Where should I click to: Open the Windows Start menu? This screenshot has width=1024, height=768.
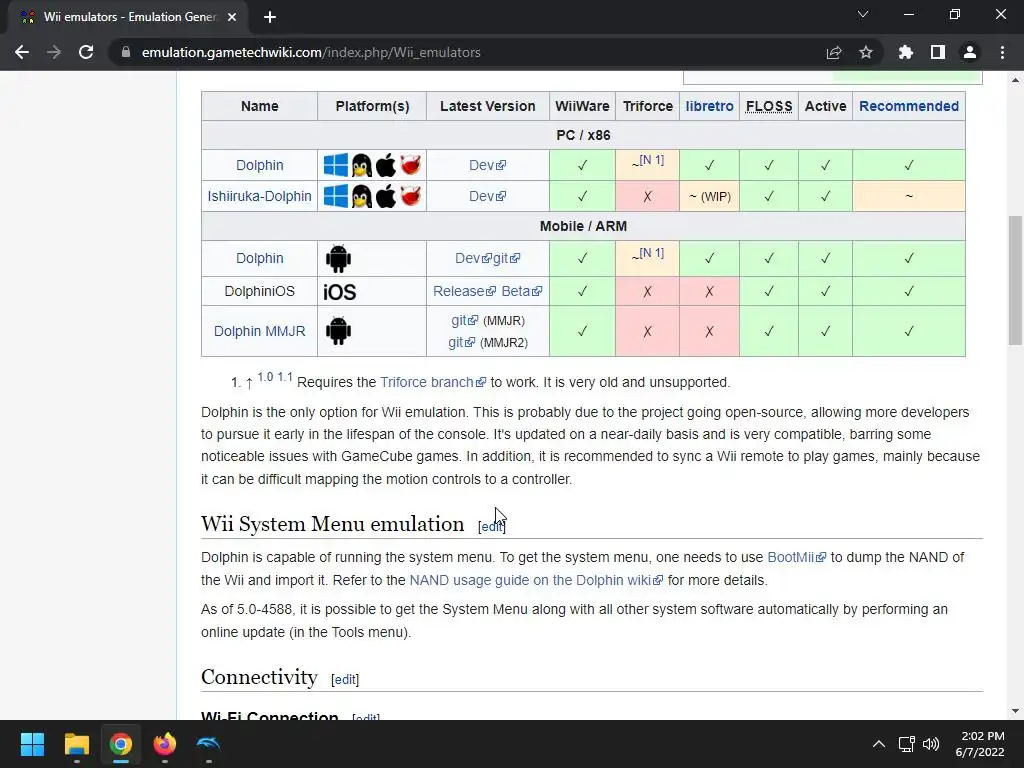pos(32,744)
